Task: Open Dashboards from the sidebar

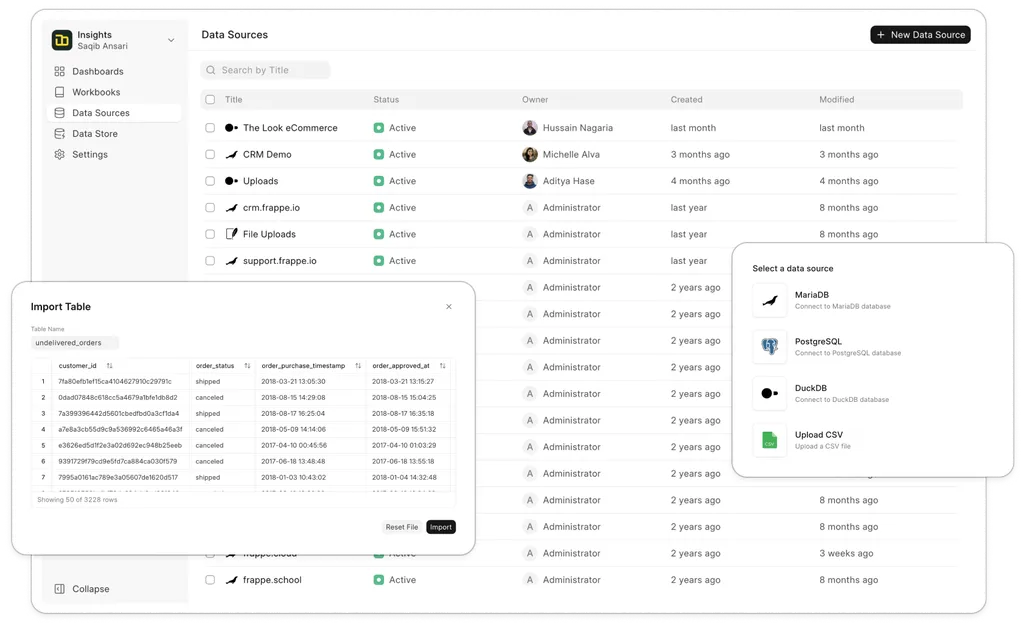Action: (x=97, y=72)
